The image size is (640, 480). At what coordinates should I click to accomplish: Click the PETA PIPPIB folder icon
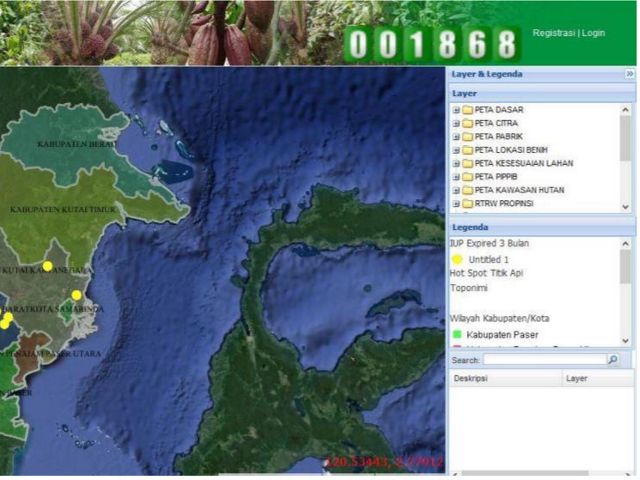pyautogui.click(x=467, y=176)
